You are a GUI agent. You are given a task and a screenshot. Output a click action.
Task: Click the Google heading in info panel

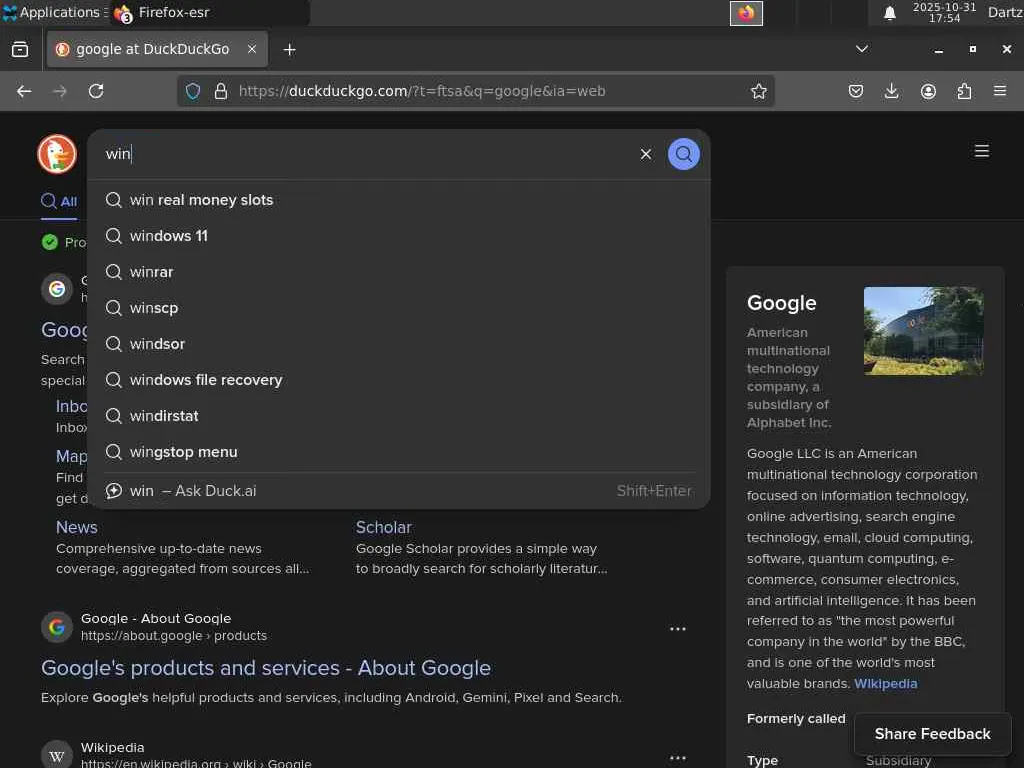click(782, 303)
